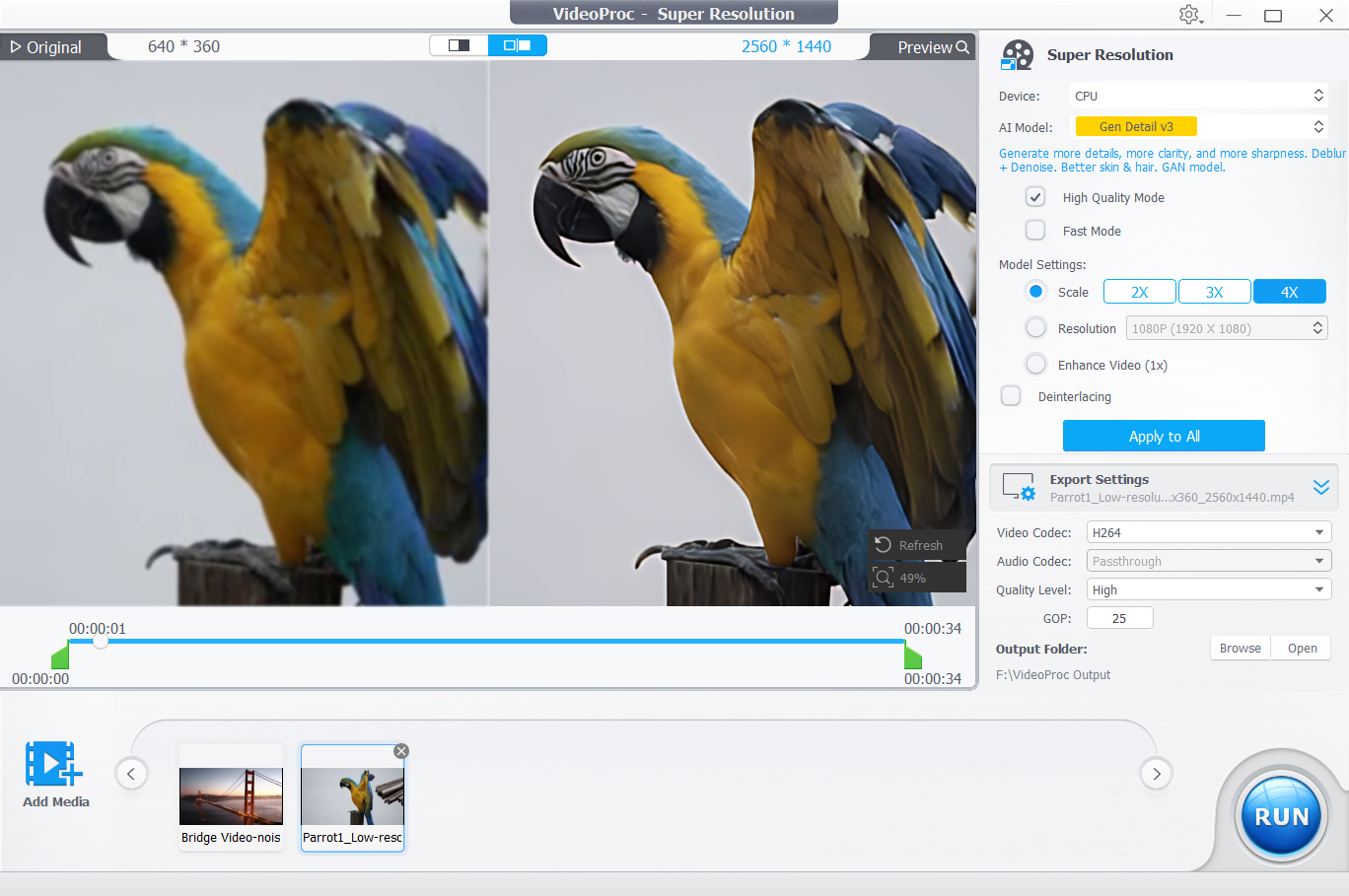
Task: Enable the Fast Mode checkbox
Action: point(1035,231)
